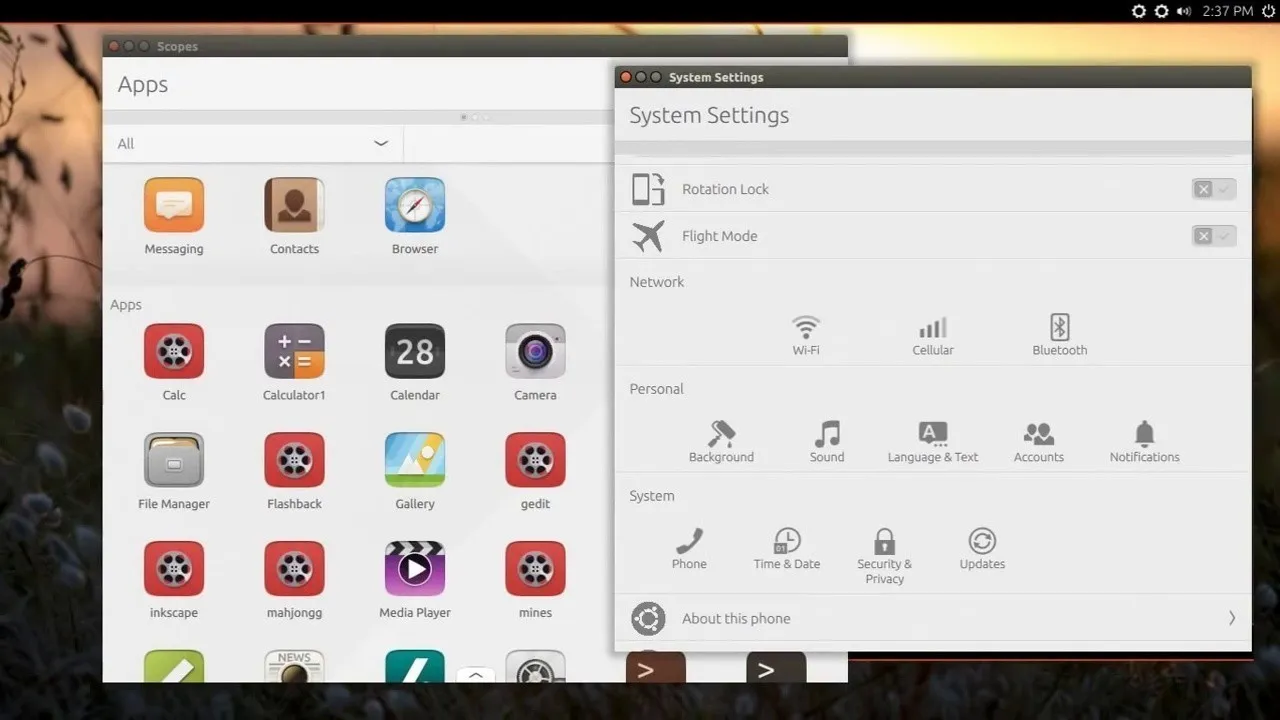1280x720 pixels.
Task: Open Cellular settings
Action: 932,333
